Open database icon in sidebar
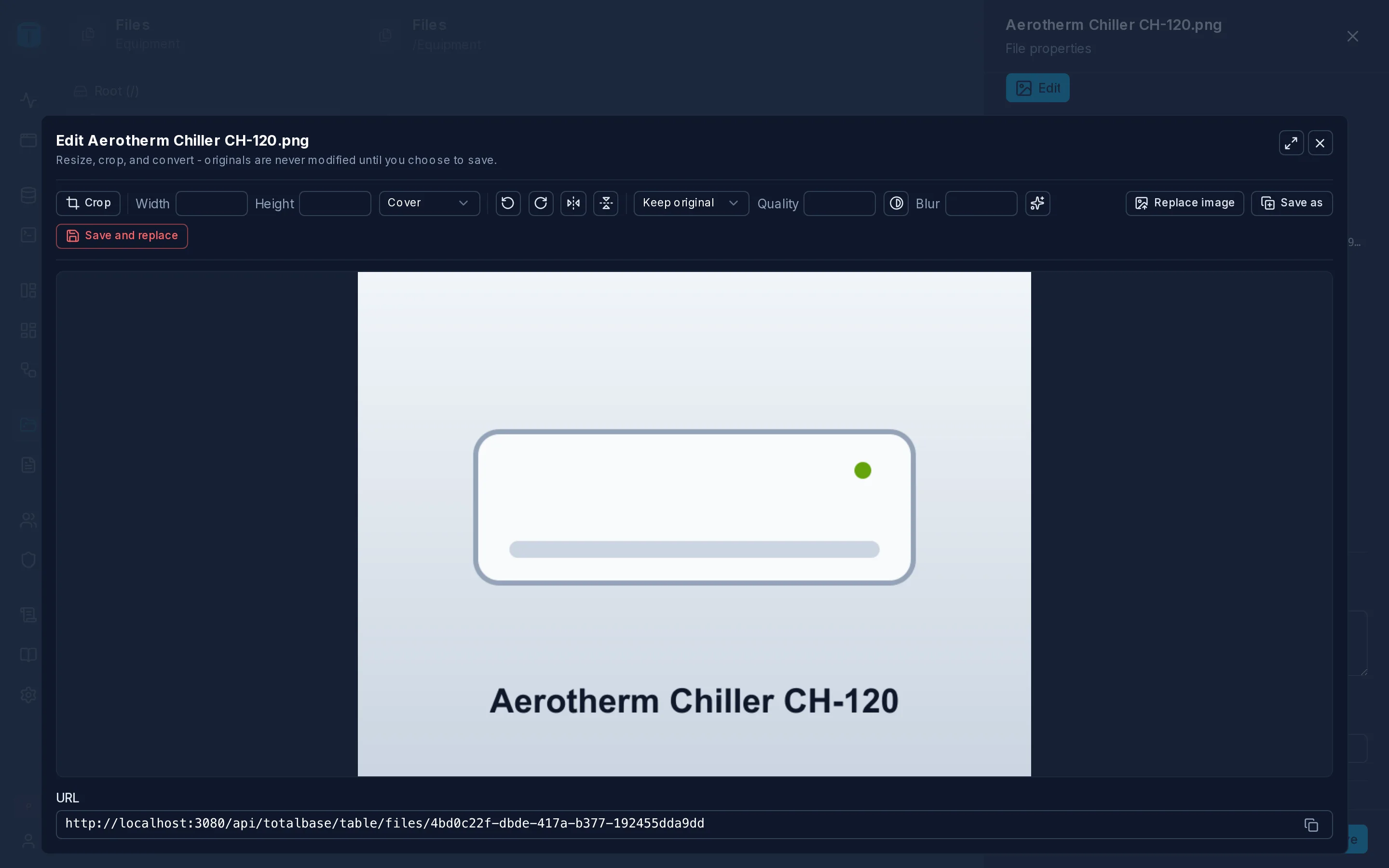 click(28, 195)
